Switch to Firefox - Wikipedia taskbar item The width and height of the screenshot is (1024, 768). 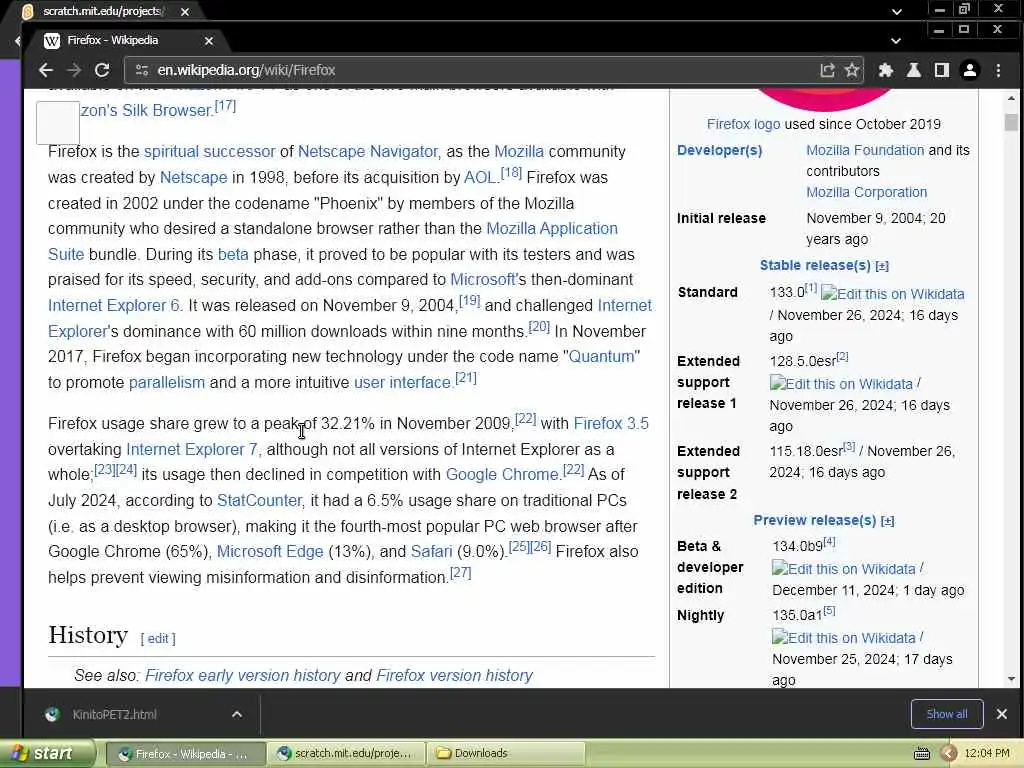pos(186,754)
